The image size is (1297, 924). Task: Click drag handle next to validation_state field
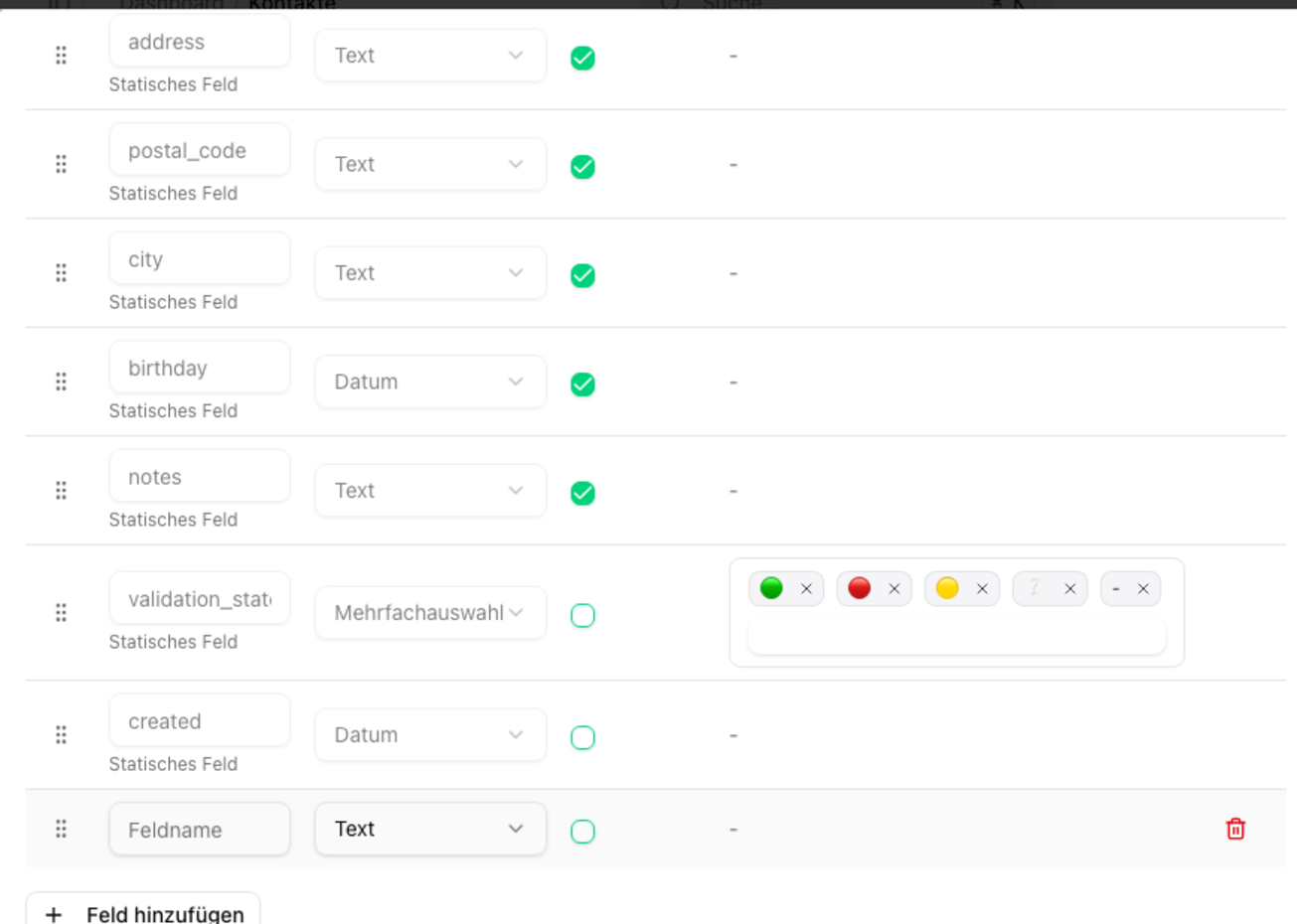pyautogui.click(x=61, y=613)
